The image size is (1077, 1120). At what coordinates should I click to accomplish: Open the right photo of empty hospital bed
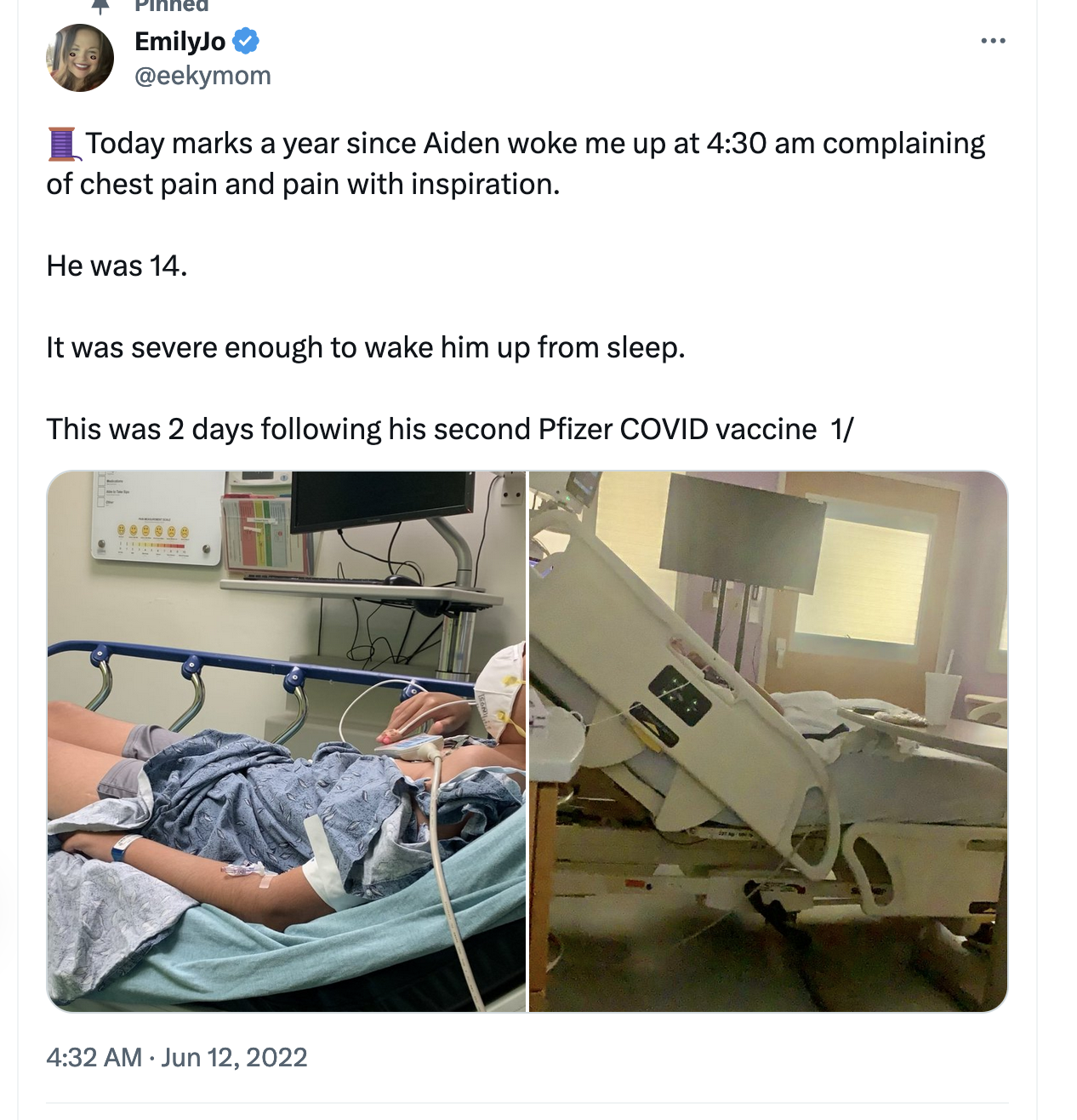click(767, 740)
